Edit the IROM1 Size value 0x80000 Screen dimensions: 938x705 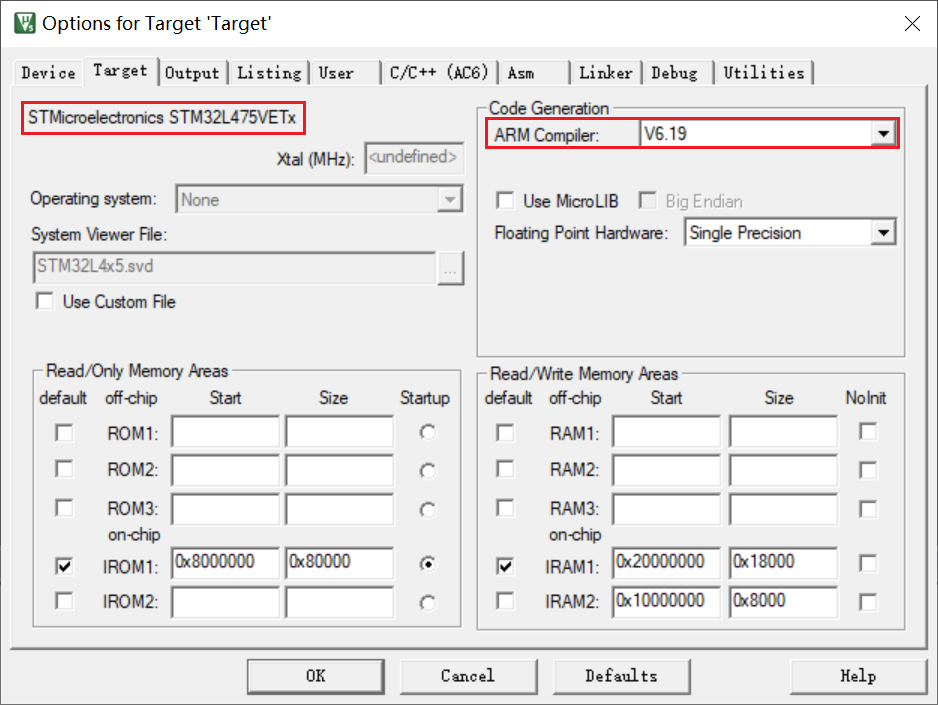click(340, 563)
